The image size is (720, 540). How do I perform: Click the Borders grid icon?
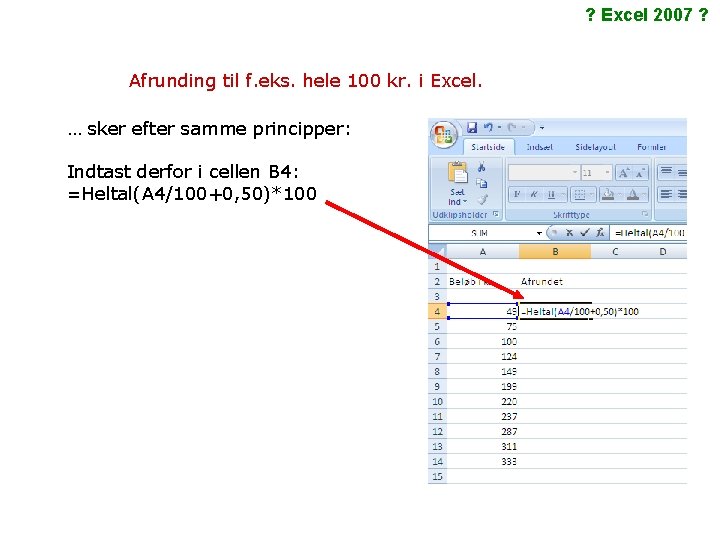coord(579,195)
